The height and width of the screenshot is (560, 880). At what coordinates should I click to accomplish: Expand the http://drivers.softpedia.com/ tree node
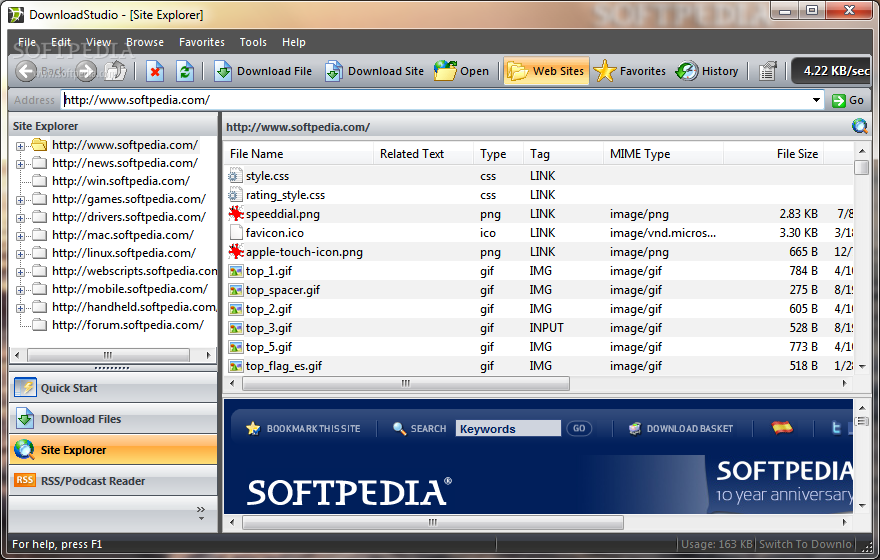click(20, 218)
